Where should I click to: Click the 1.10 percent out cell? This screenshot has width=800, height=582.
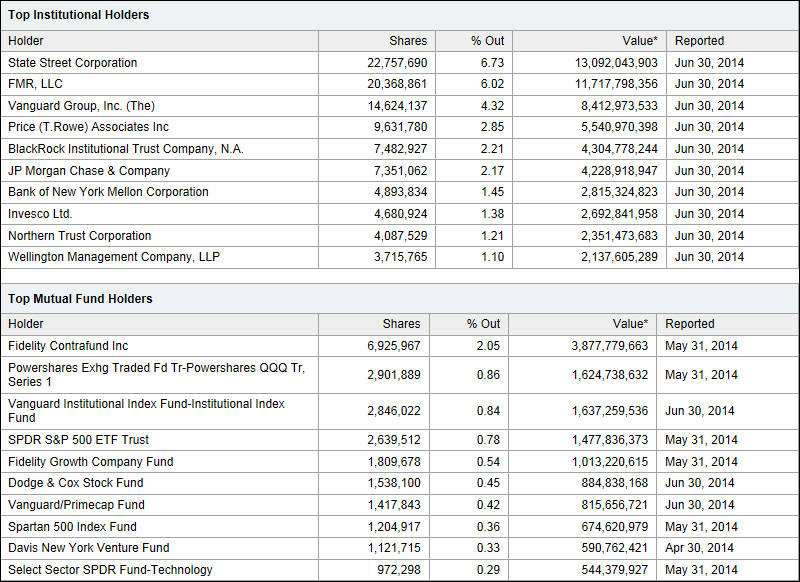point(492,257)
